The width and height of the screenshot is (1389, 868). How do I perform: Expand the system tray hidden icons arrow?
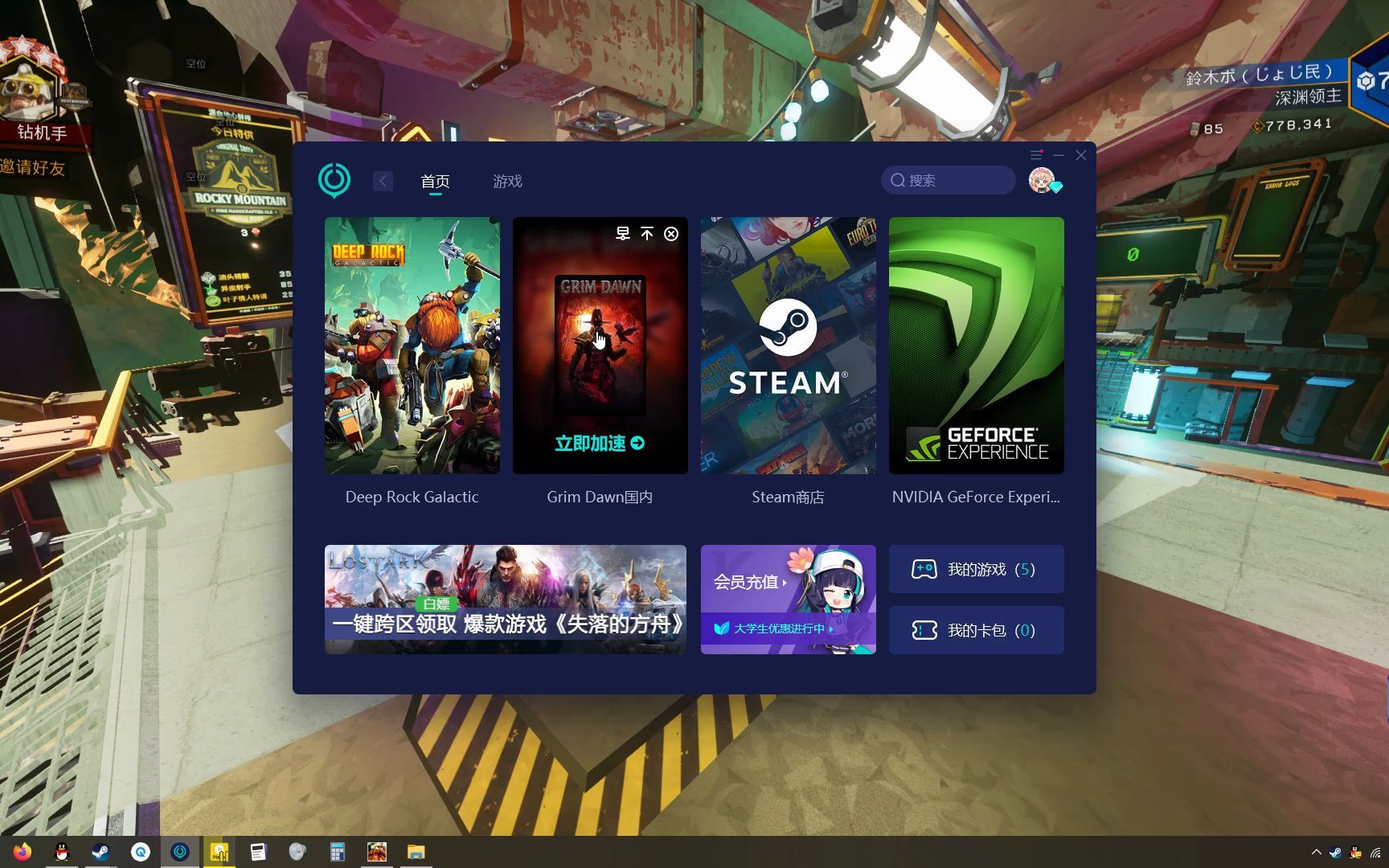(1316, 852)
